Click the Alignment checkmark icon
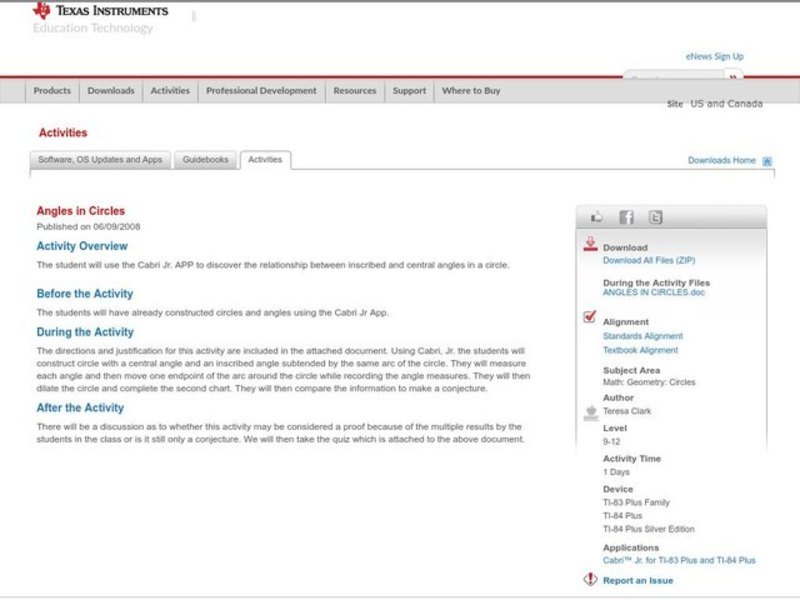The image size is (800, 600). coord(590,318)
